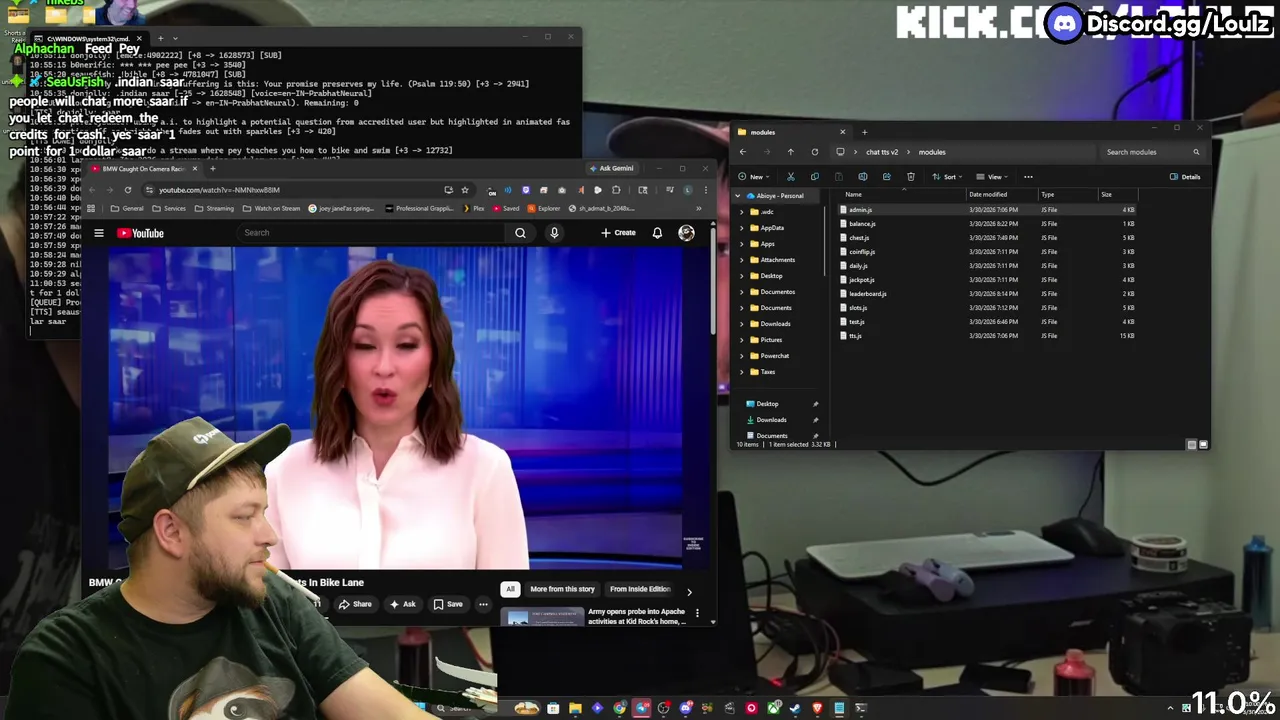Open pinned Downloads in Explorer sidebar
The width and height of the screenshot is (1280, 720).
[771, 420]
